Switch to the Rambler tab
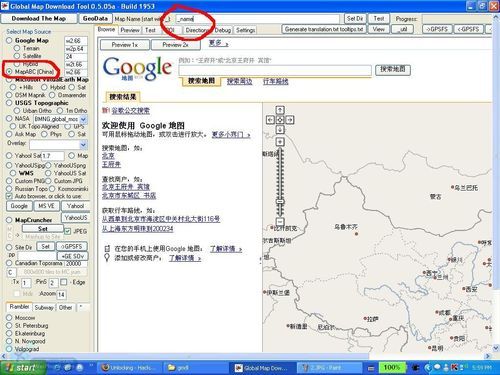The height and width of the screenshot is (375, 500). tap(19, 306)
